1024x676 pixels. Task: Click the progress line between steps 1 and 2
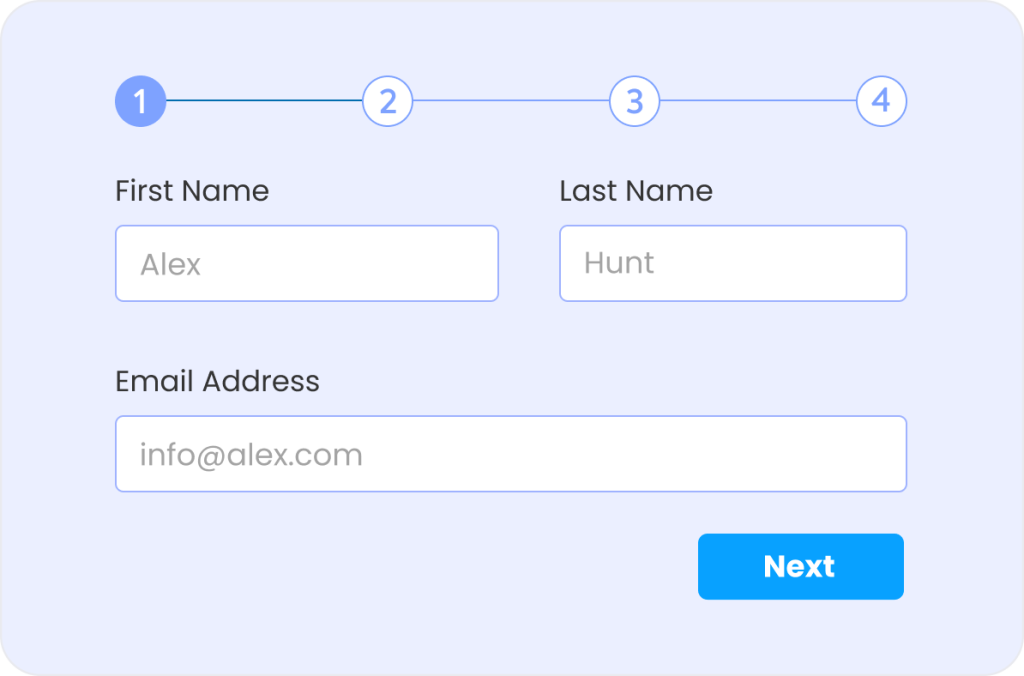pyautogui.click(x=264, y=101)
